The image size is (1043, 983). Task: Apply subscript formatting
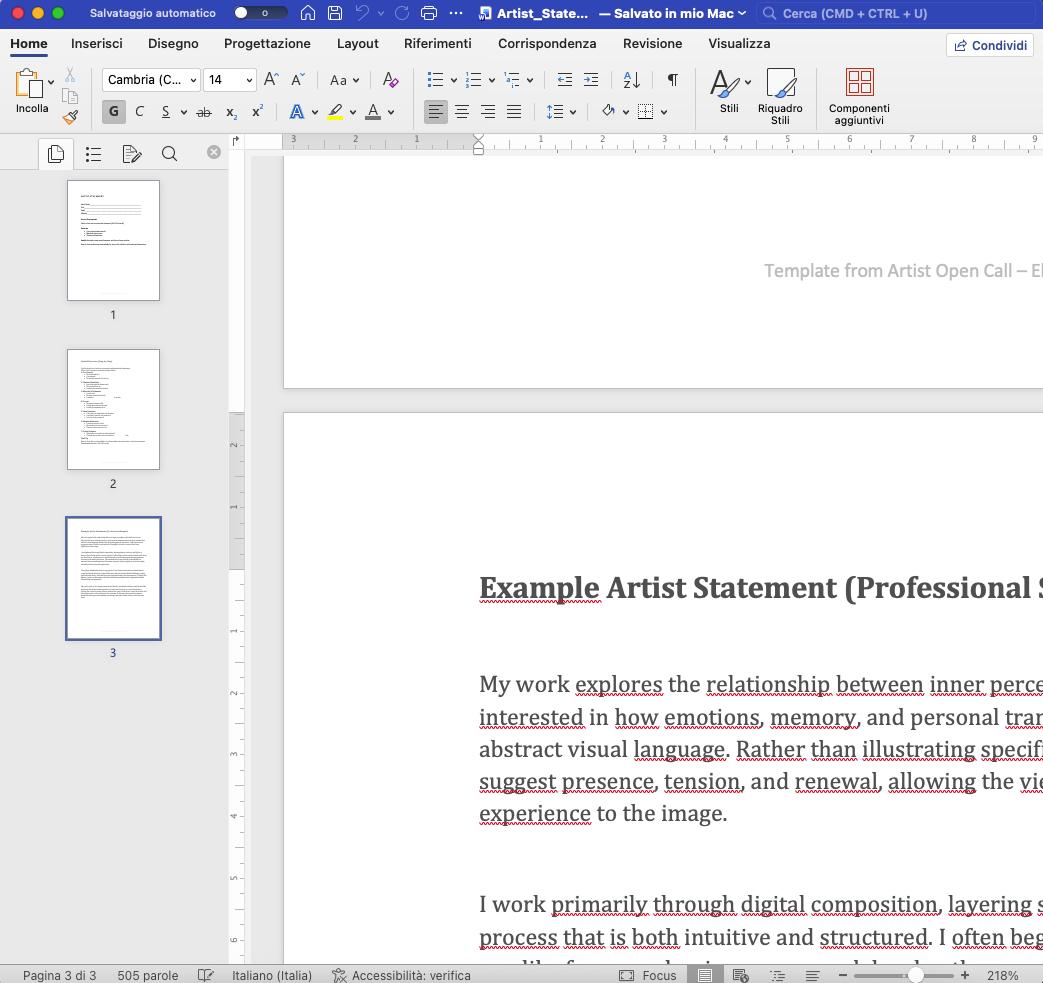click(231, 112)
